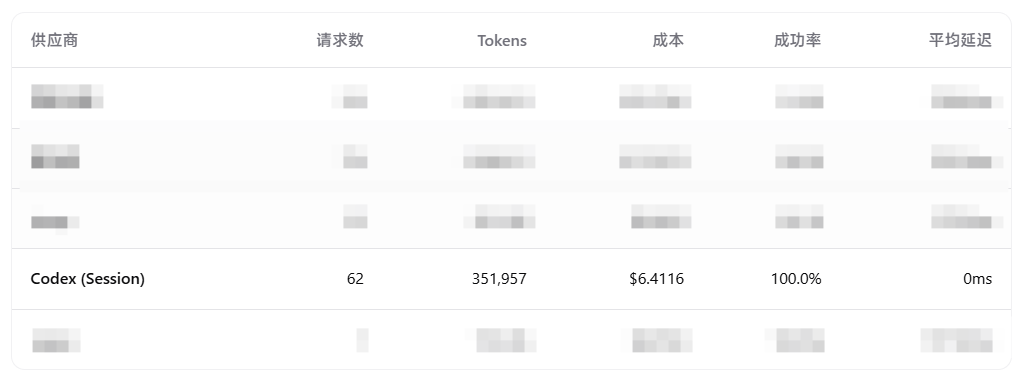Click the 0ms average latency cell
The height and width of the screenshot is (380, 1030).
point(977,279)
